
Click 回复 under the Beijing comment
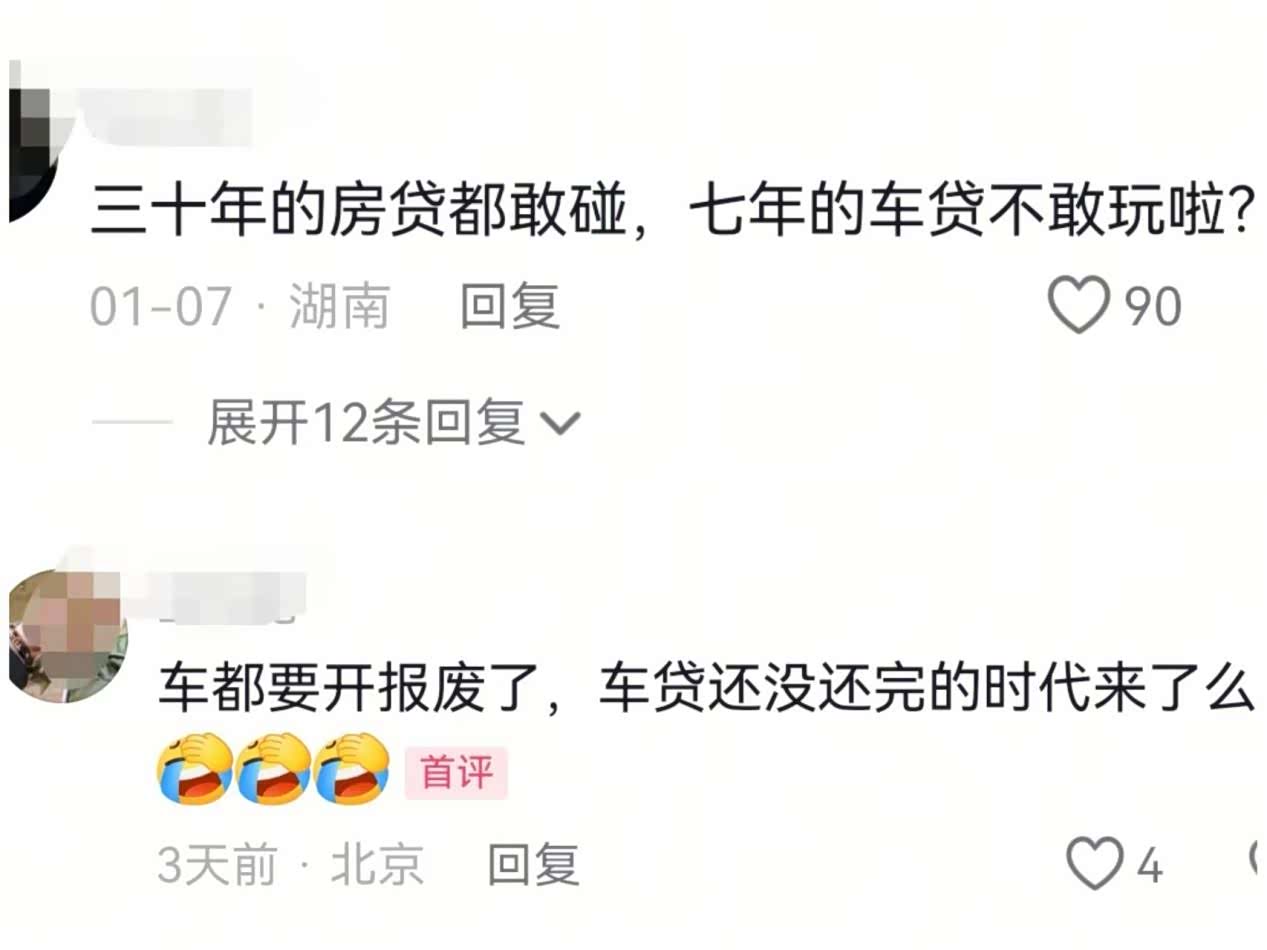(x=533, y=864)
